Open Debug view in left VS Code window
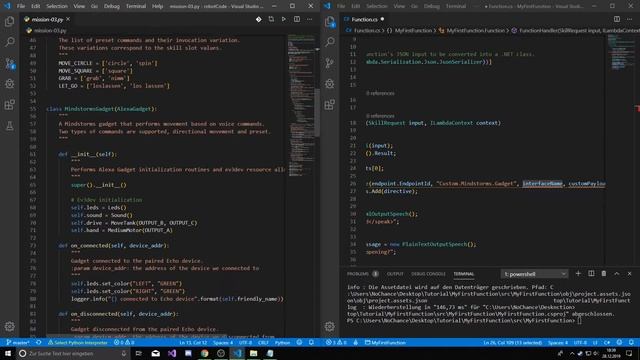The image size is (640, 360). pyautogui.click(x=9, y=84)
